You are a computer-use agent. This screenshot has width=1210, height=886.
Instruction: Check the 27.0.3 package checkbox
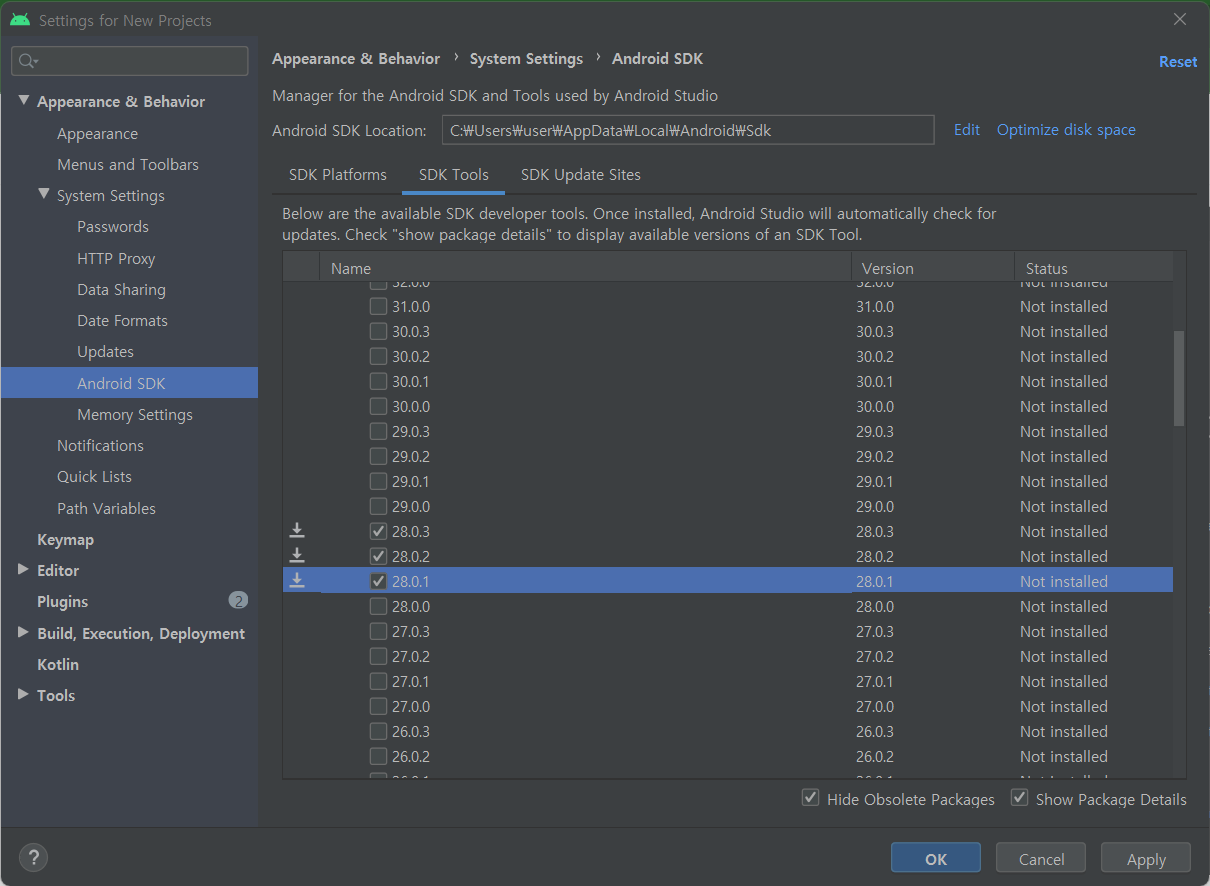[378, 631]
